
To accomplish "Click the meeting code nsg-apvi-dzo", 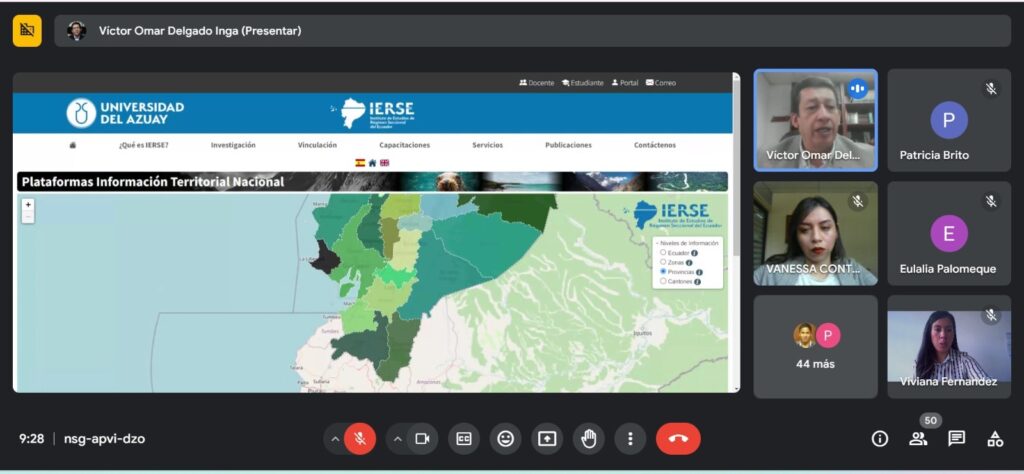I will [104, 439].
